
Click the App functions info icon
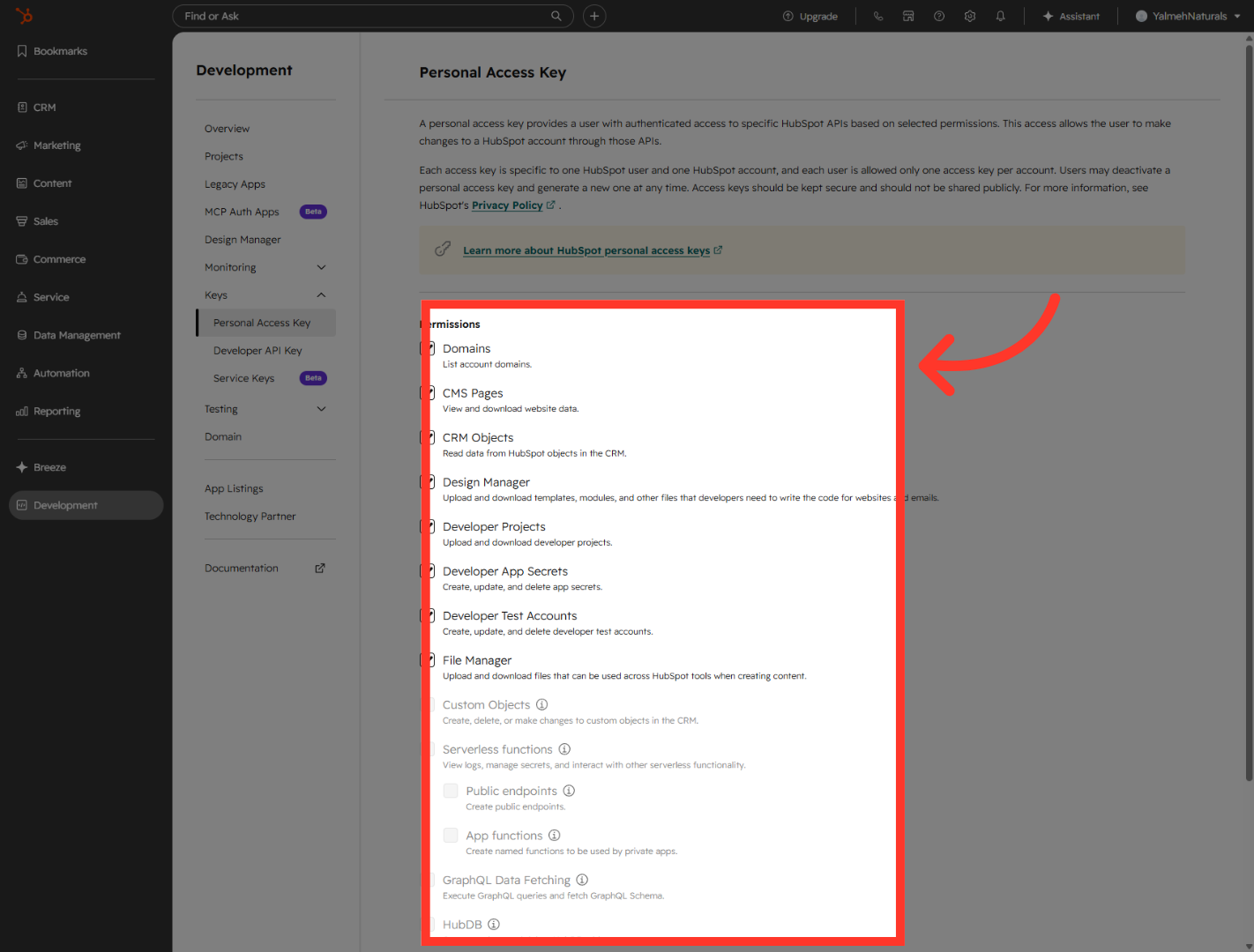pyautogui.click(x=554, y=835)
